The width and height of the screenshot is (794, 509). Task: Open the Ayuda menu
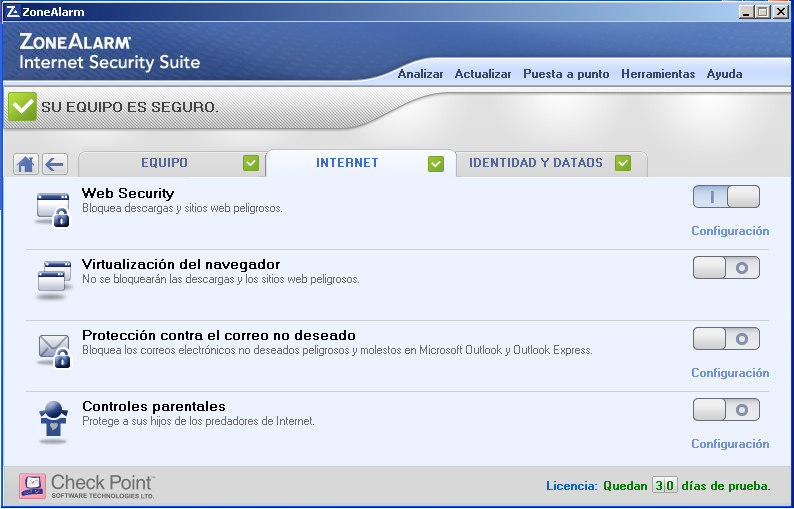pos(725,74)
